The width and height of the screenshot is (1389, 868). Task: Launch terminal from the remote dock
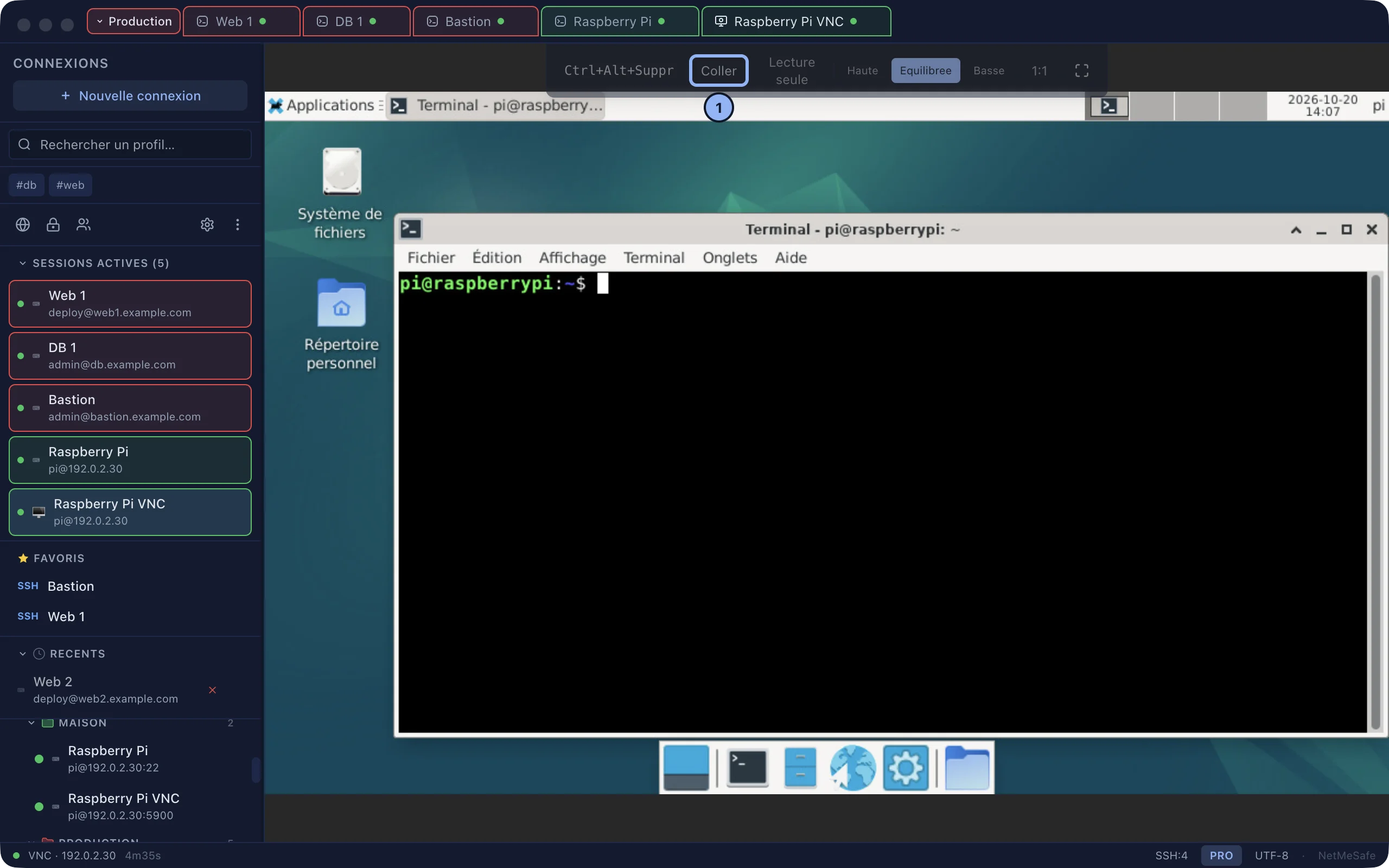tap(747, 768)
